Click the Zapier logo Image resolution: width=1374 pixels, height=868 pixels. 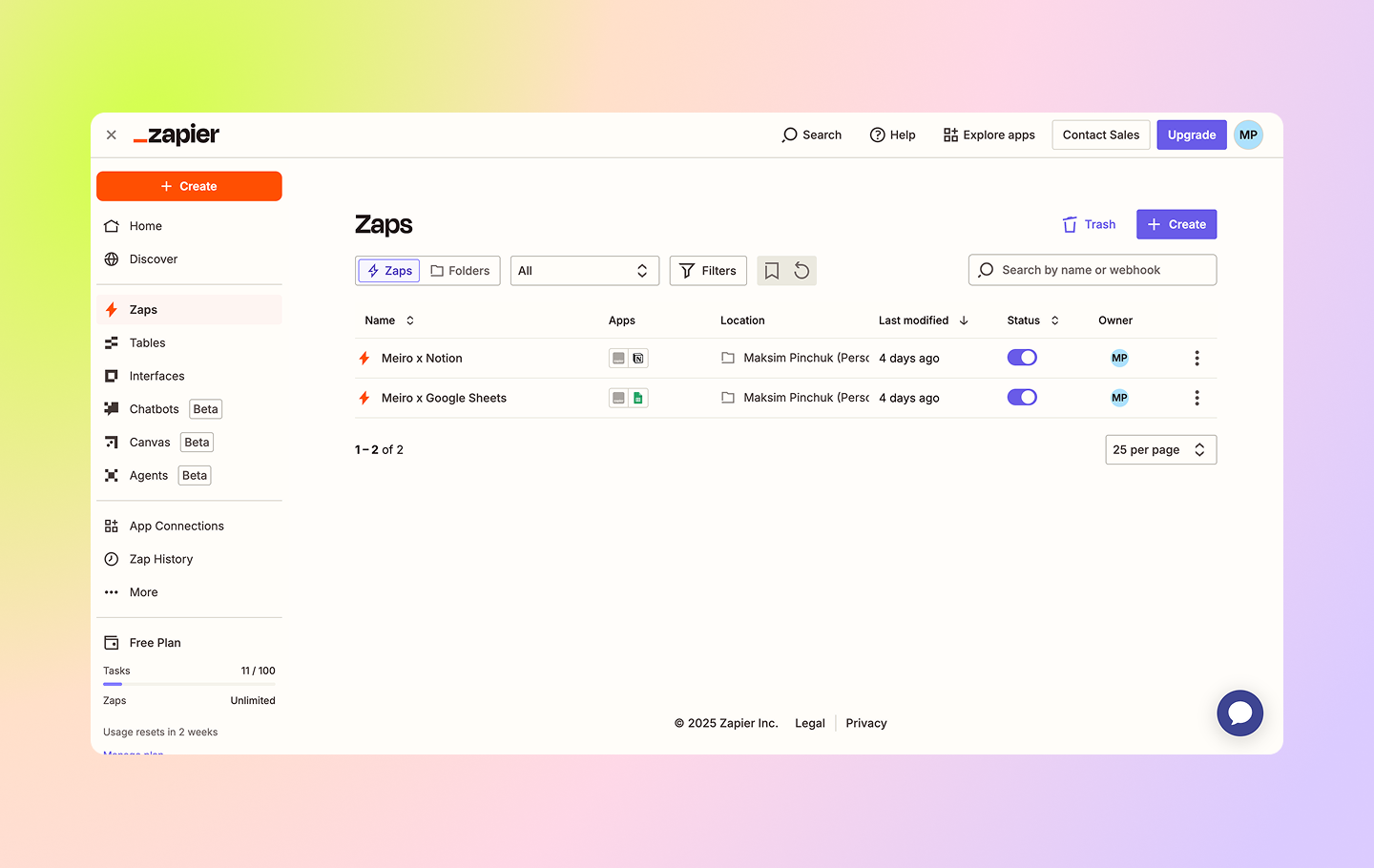[177, 135]
